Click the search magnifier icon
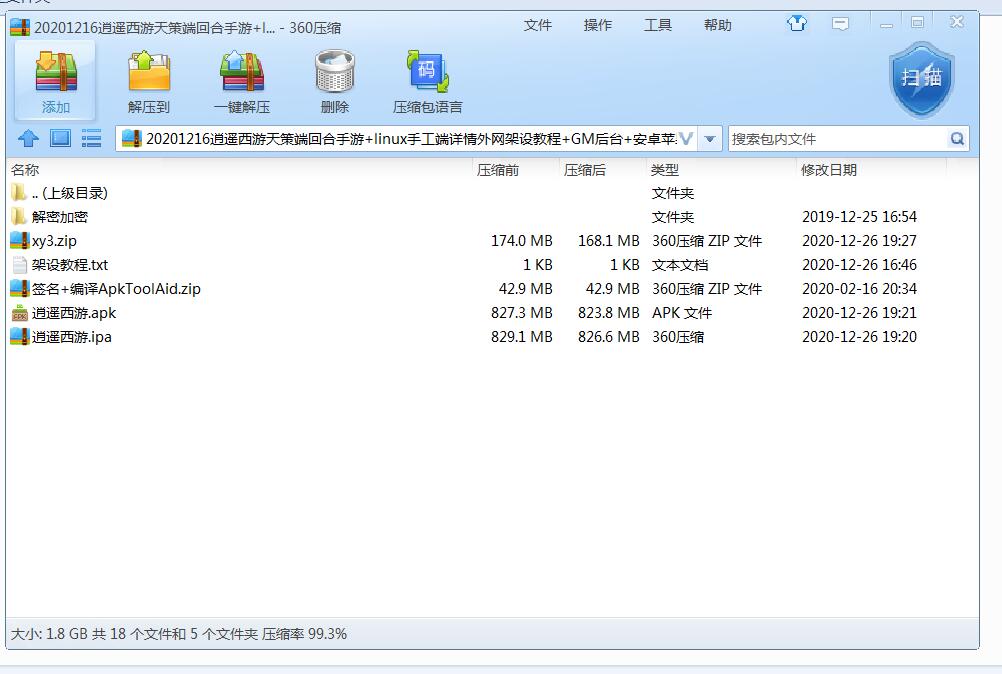This screenshot has width=1002, height=674. click(957, 139)
